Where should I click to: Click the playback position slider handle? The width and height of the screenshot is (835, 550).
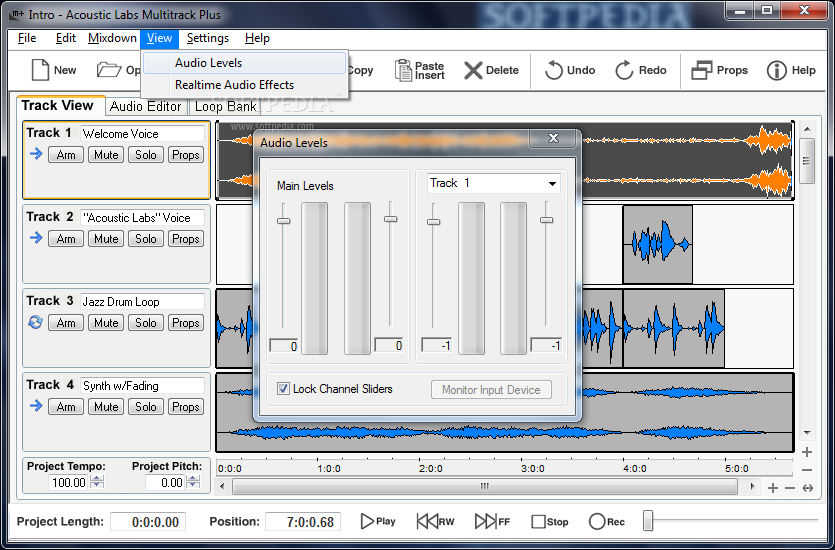click(648, 520)
